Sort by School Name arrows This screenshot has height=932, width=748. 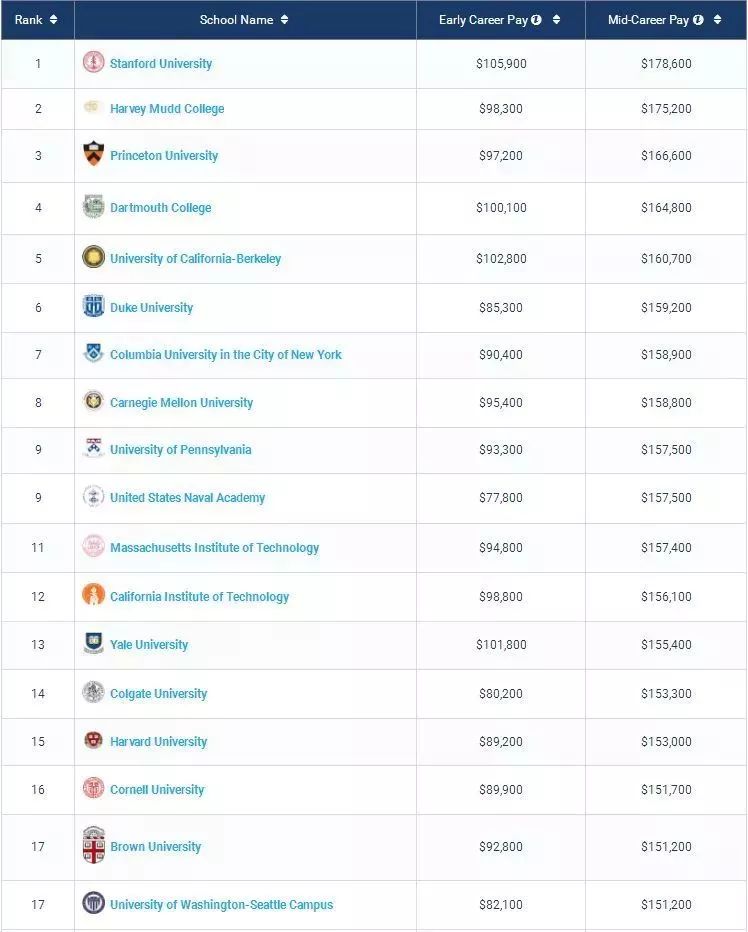point(284,20)
